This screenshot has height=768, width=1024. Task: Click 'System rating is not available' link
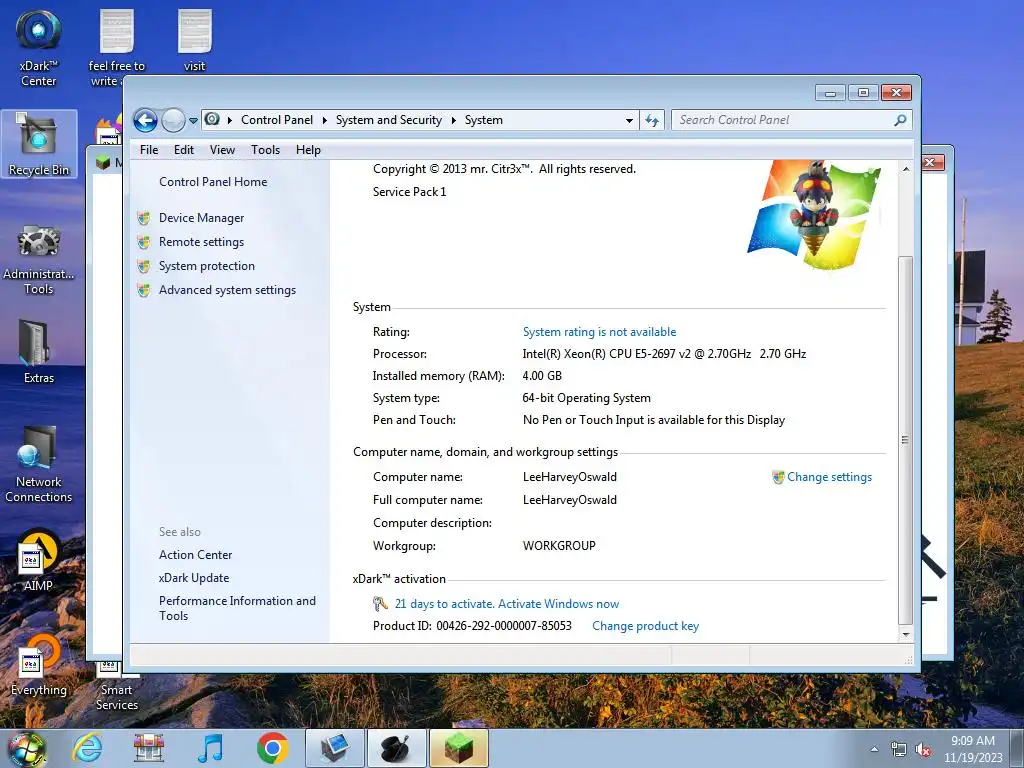[599, 332]
